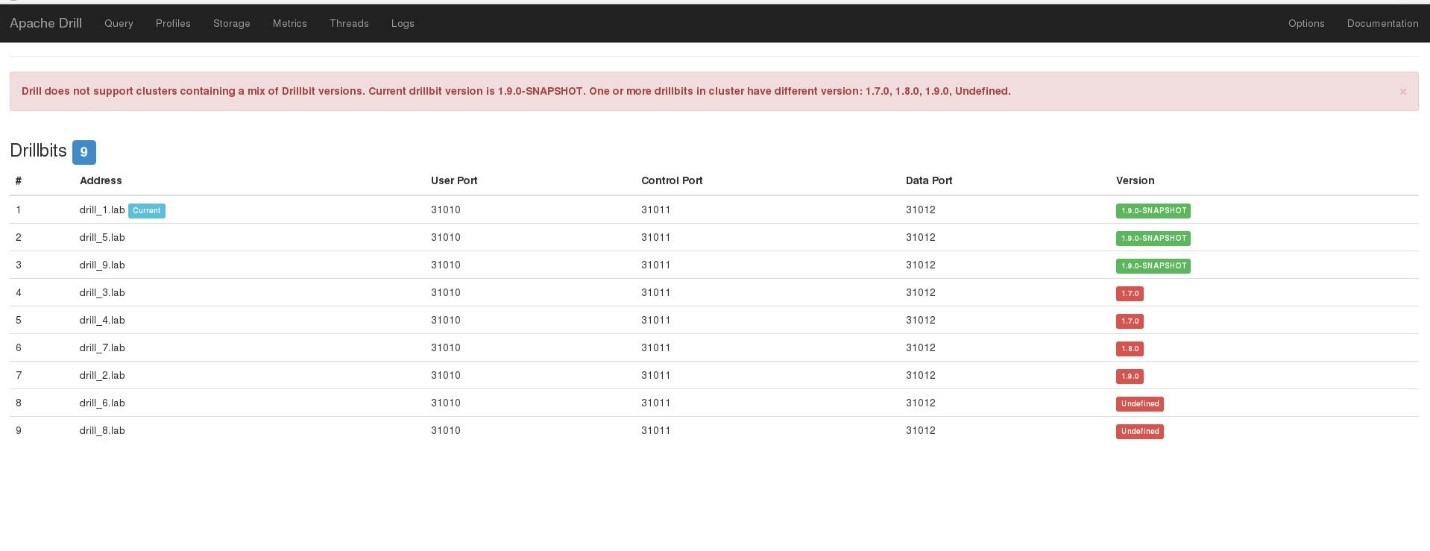Click the red 1.8.0 version badge for drill_7.lab
Image resolution: width=1430 pixels, height=551 pixels.
click(1129, 349)
